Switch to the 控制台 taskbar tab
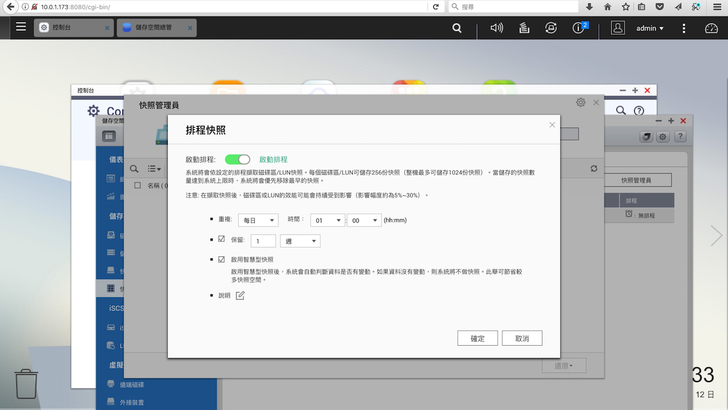This screenshot has height=410, width=728. [72, 28]
